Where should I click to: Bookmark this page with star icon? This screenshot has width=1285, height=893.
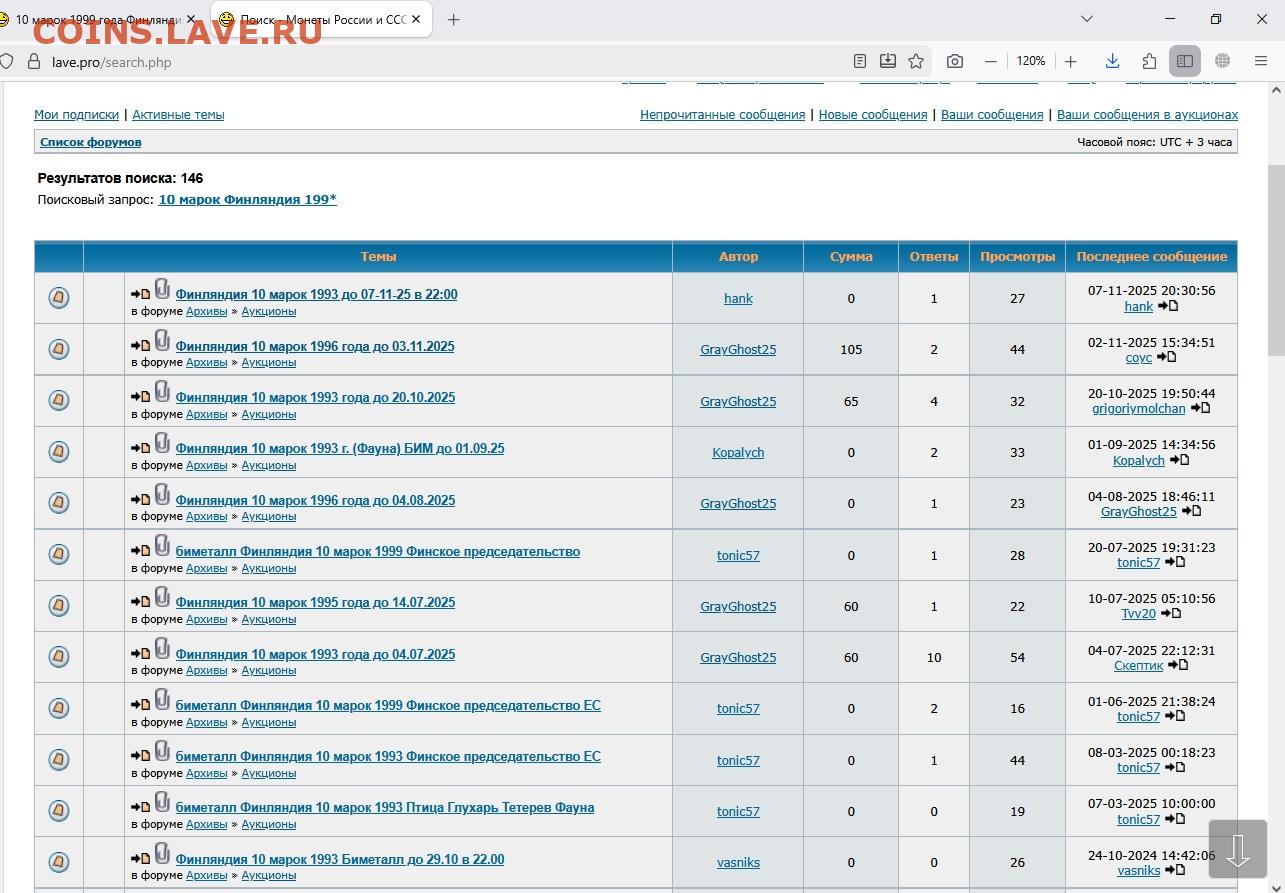pos(915,61)
